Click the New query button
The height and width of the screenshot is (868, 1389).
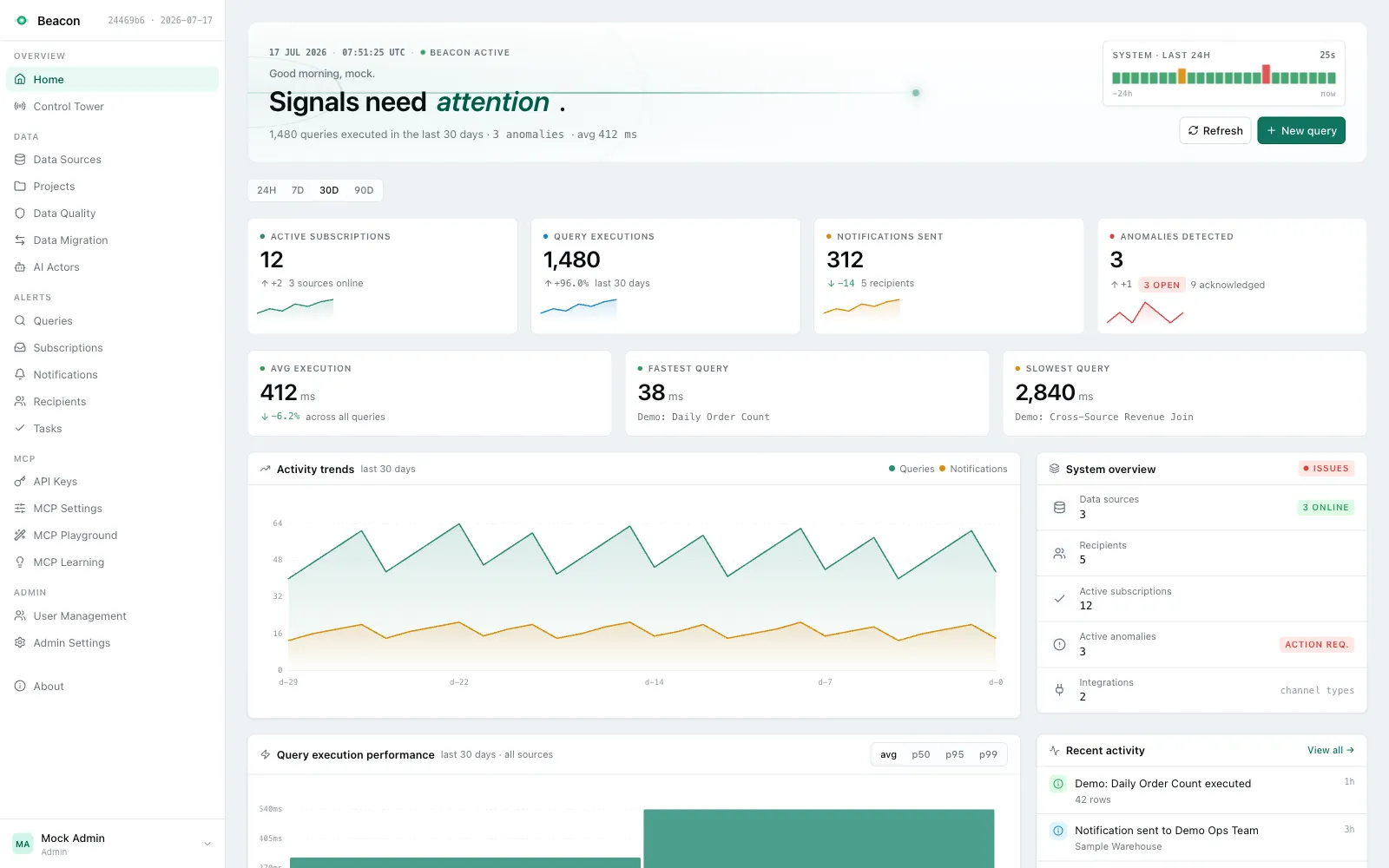[x=1301, y=130]
